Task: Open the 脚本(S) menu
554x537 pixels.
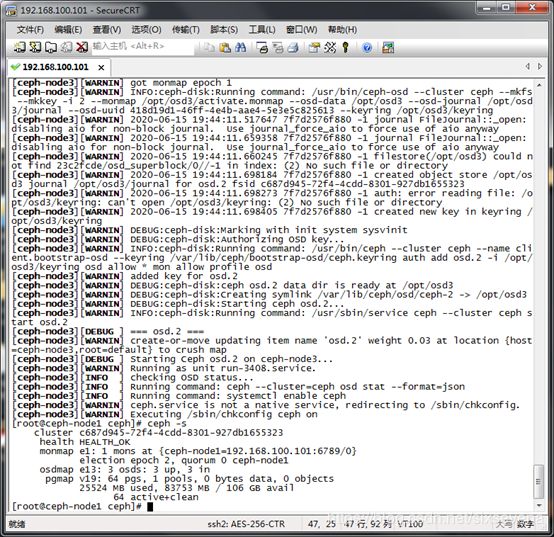Action: pyautogui.click(x=224, y=30)
